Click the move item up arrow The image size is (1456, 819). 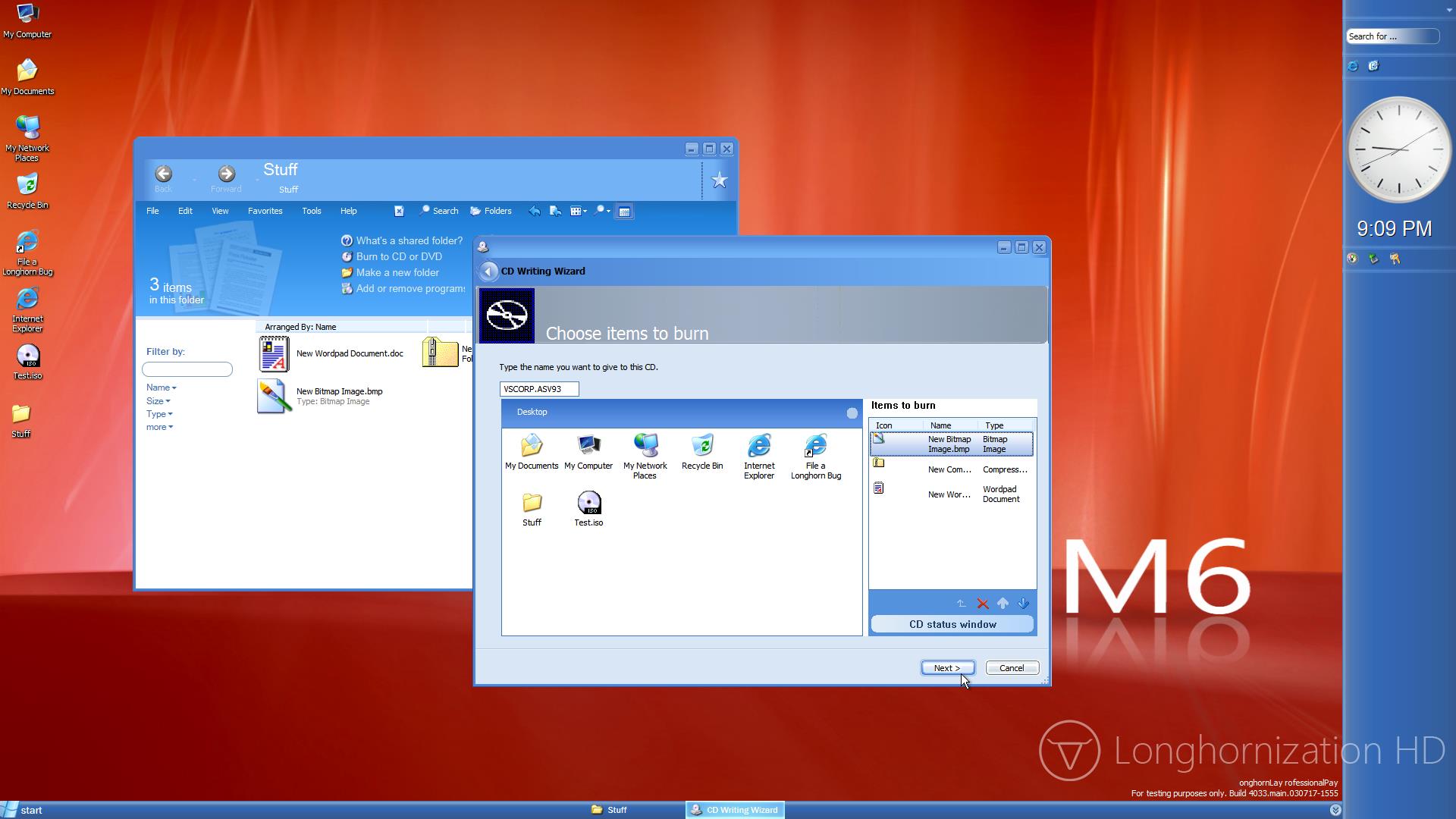click(x=1003, y=604)
